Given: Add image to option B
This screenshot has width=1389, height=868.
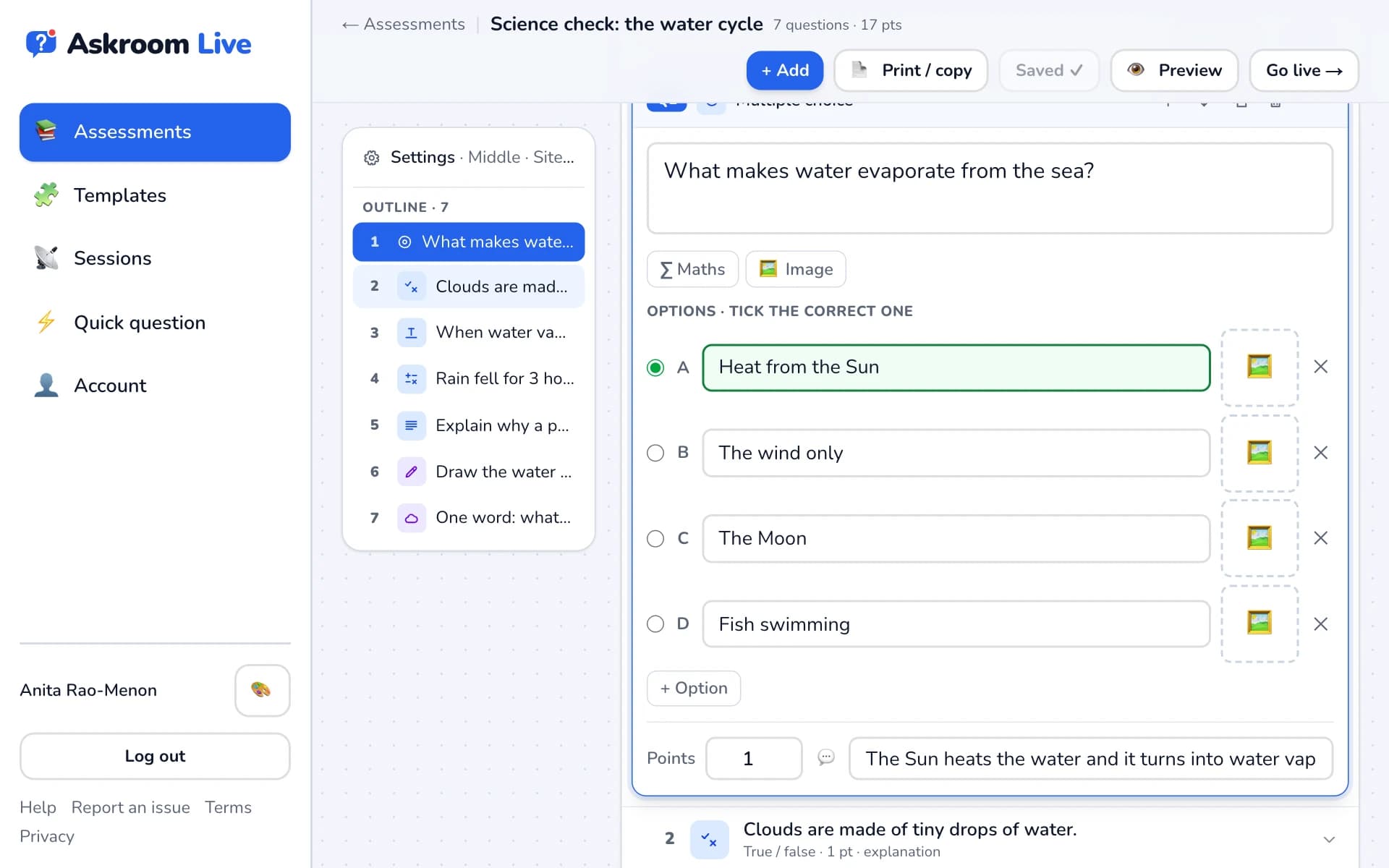Looking at the screenshot, I should coord(1260,453).
